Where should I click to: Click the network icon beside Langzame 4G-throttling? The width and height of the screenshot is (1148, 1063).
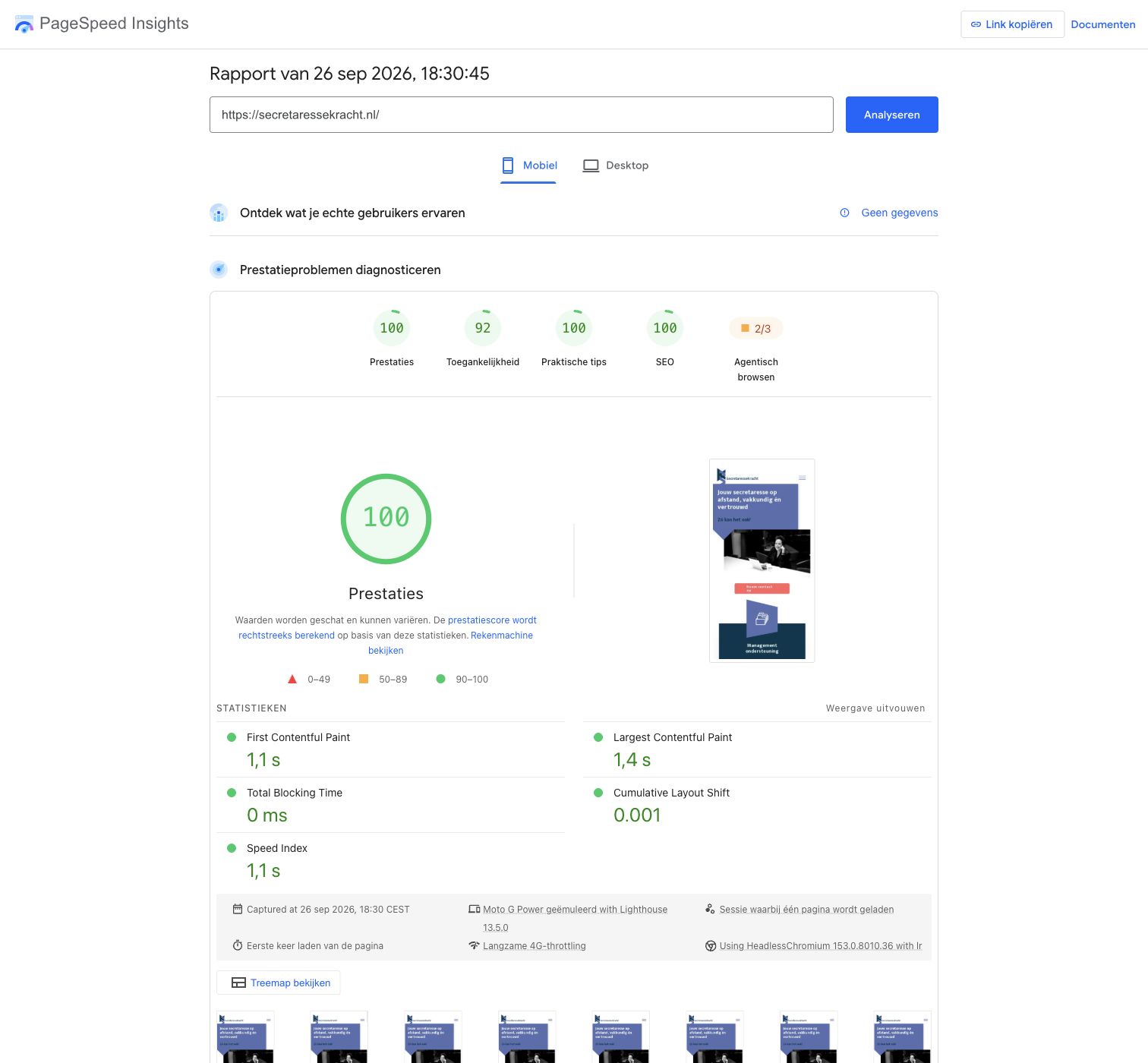pyautogui.click(x=475, y=945)
